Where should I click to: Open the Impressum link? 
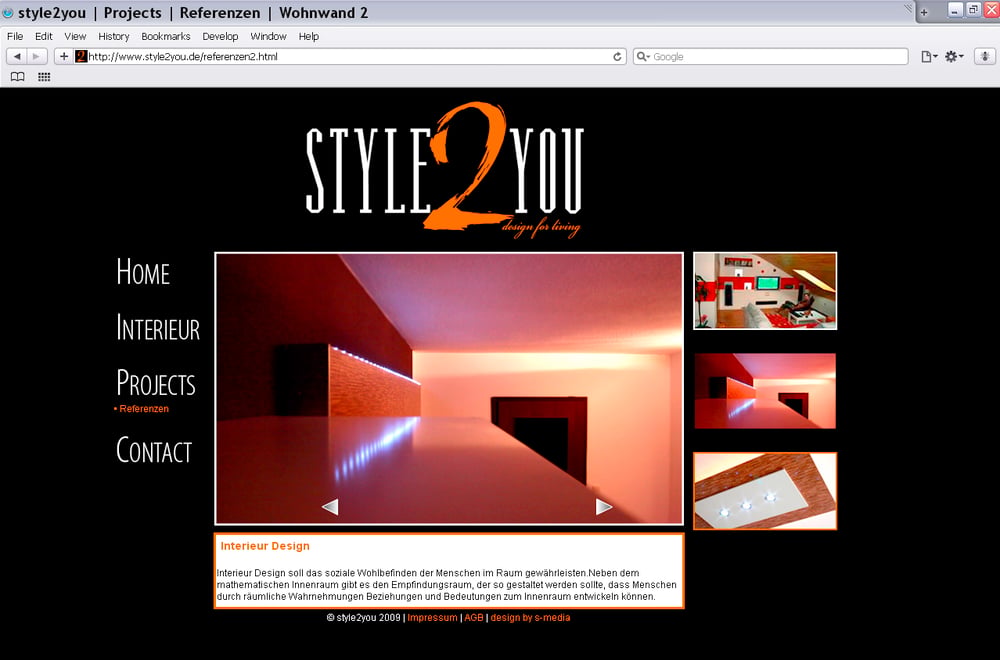click(432, 618)
